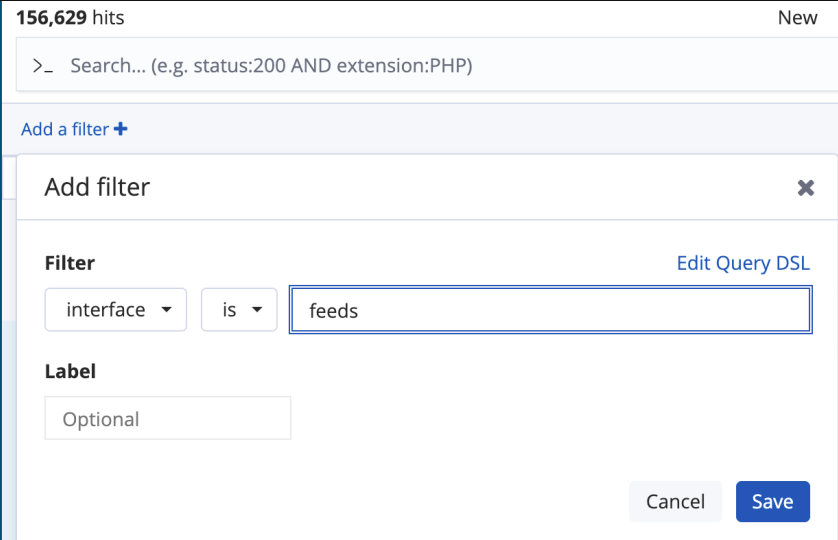Click the caret arrow on the interface selector
Screen dimensions: 838x540
(166, 310)
